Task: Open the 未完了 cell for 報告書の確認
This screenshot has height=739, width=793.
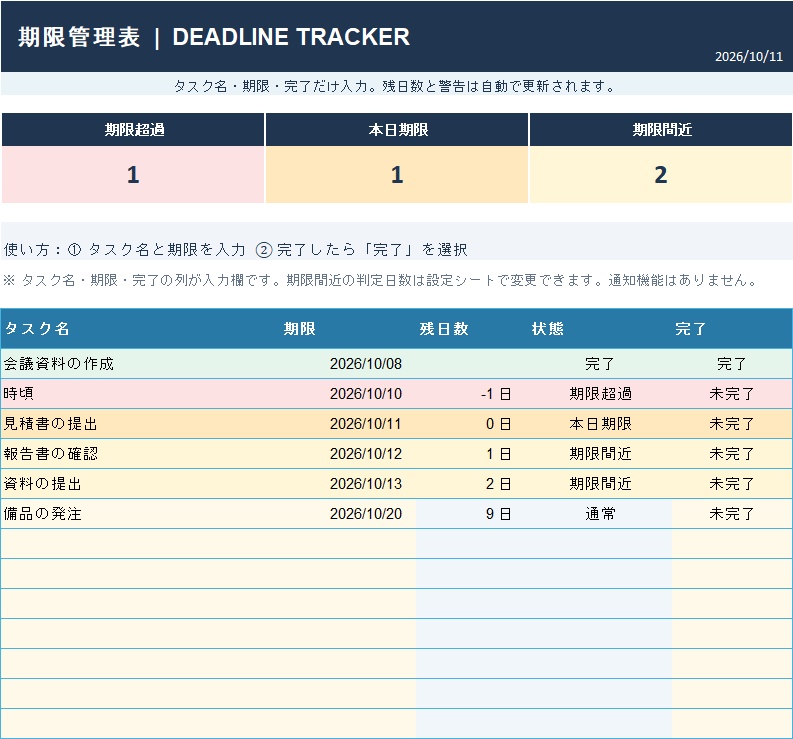Action: click(x=732, y=454)
